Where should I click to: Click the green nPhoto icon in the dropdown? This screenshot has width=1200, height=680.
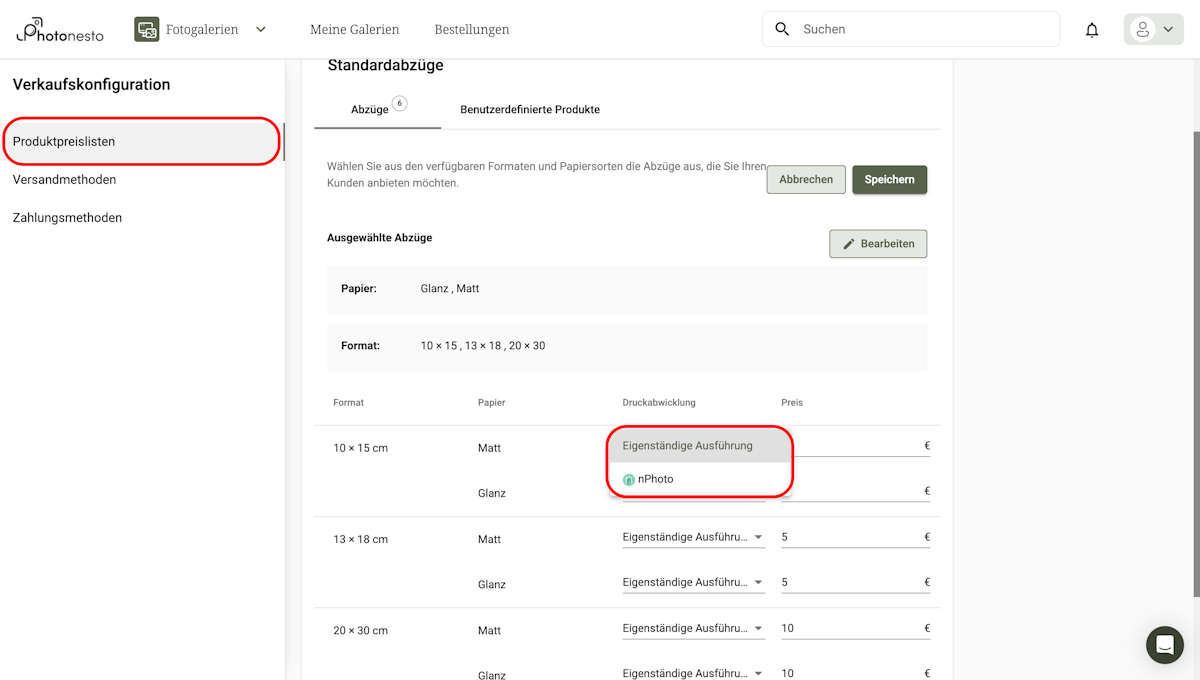pos(628,479)
